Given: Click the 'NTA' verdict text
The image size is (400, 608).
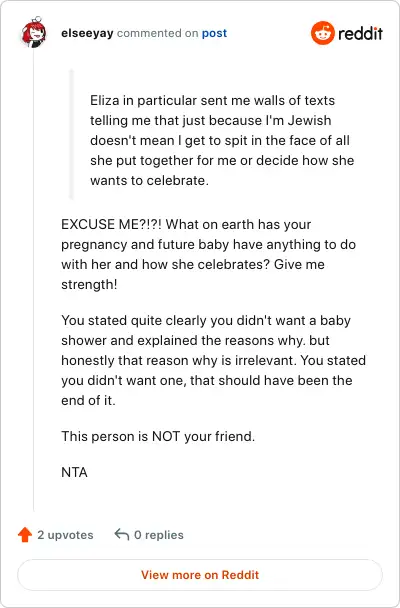Looking at the screenshot, I should pyautogui.click(x=74, y=472).
